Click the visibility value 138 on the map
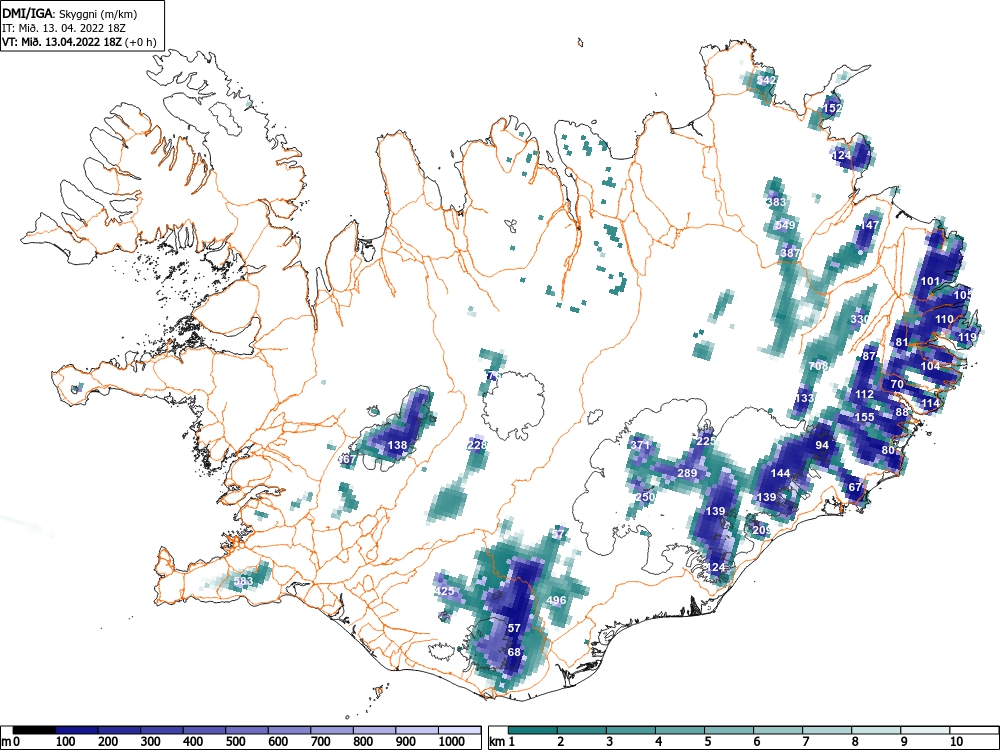 pos(397,445)
